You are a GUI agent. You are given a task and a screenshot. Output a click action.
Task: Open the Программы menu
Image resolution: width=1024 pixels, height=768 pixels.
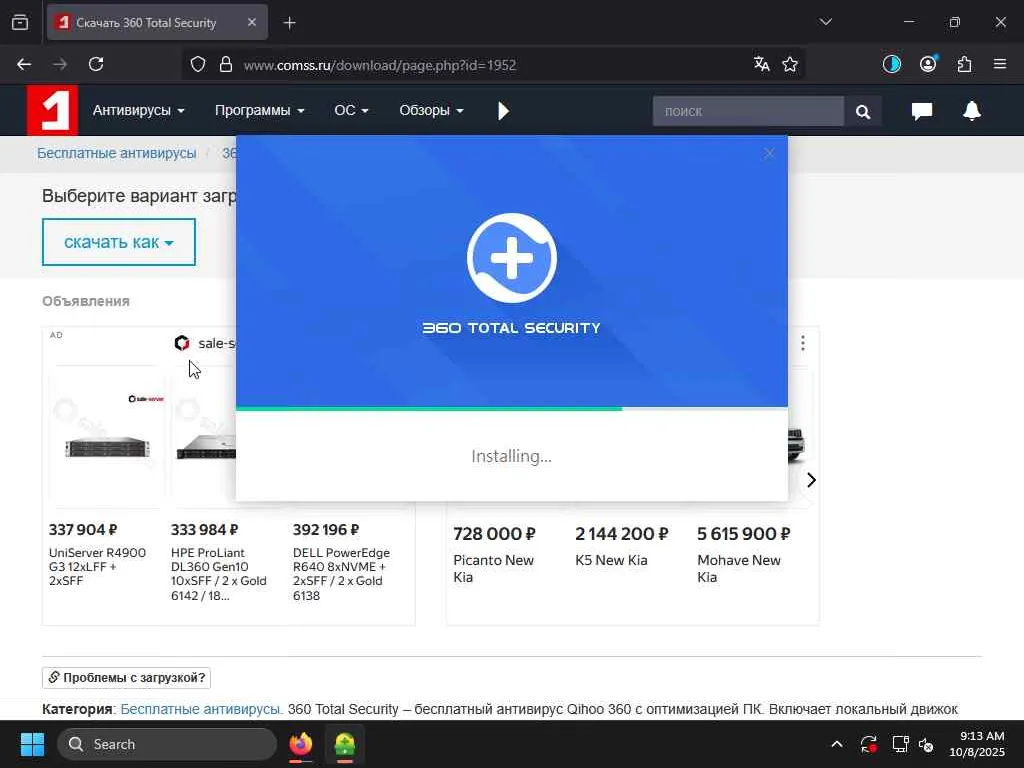(259, 110)
